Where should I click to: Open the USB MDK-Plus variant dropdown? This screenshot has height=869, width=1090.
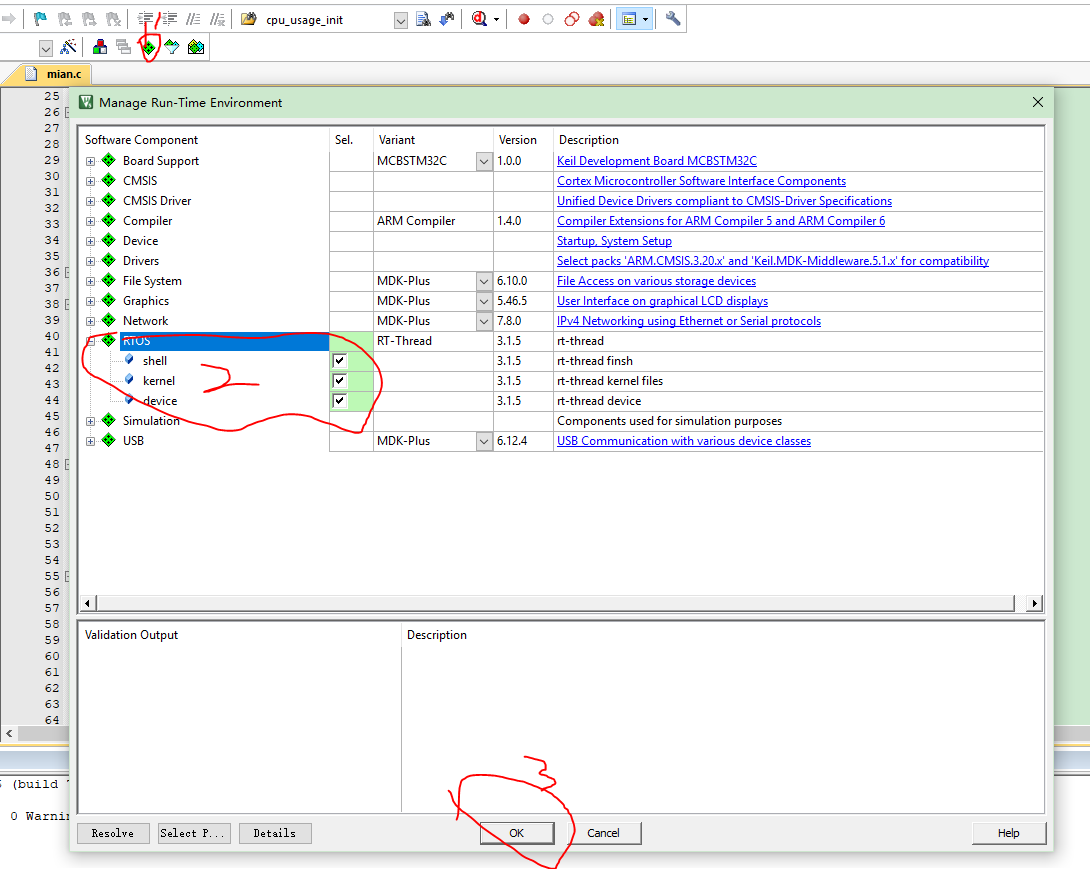click(484, 441)
